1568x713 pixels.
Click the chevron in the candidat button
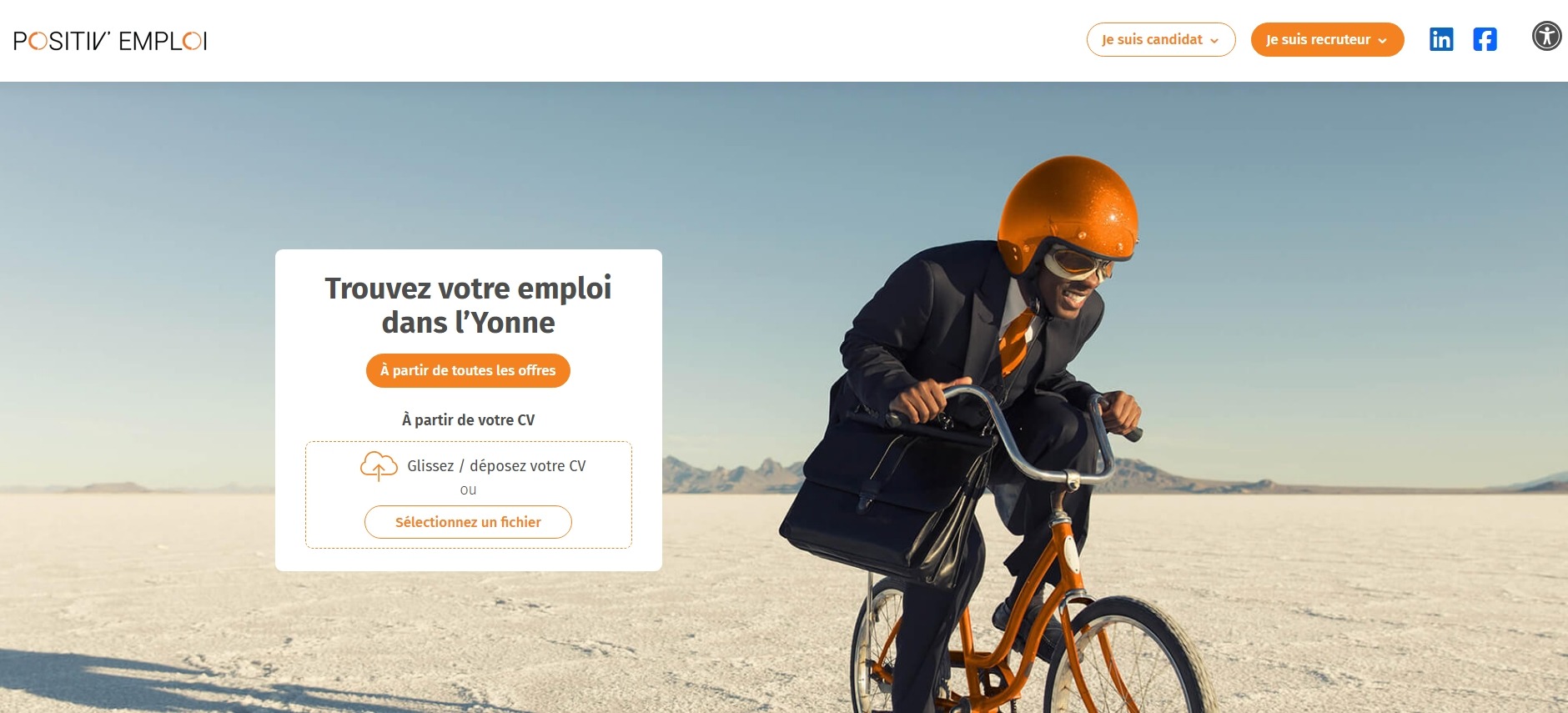(x=1214, y=41)
